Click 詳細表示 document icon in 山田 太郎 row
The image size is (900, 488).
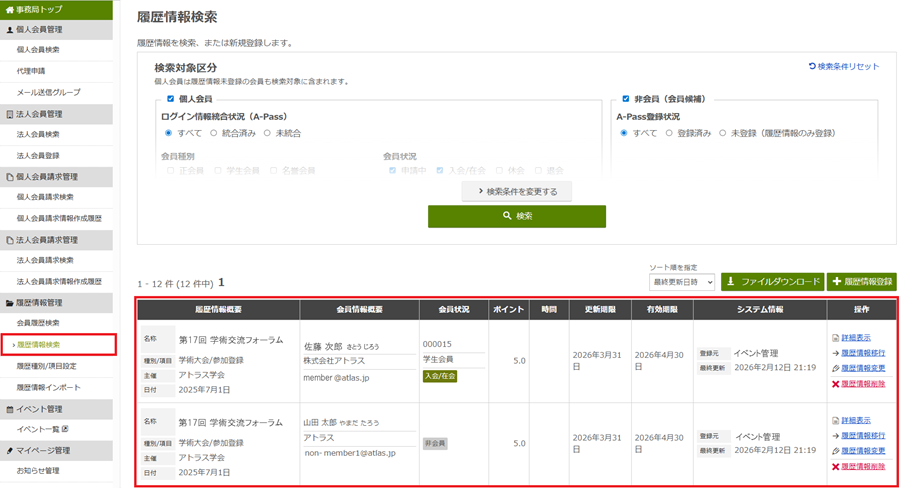[x=836, y=420]
